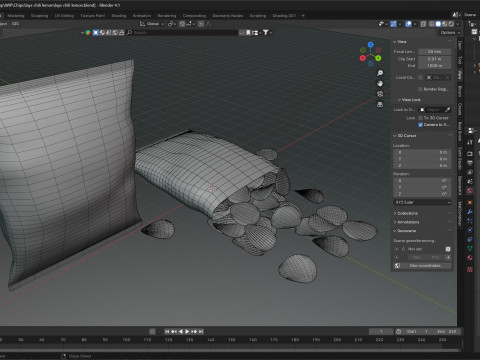Play the animation forward
The height and width of the screenshot is (360, 480).
pyautogui.click(x=187, y=332)
